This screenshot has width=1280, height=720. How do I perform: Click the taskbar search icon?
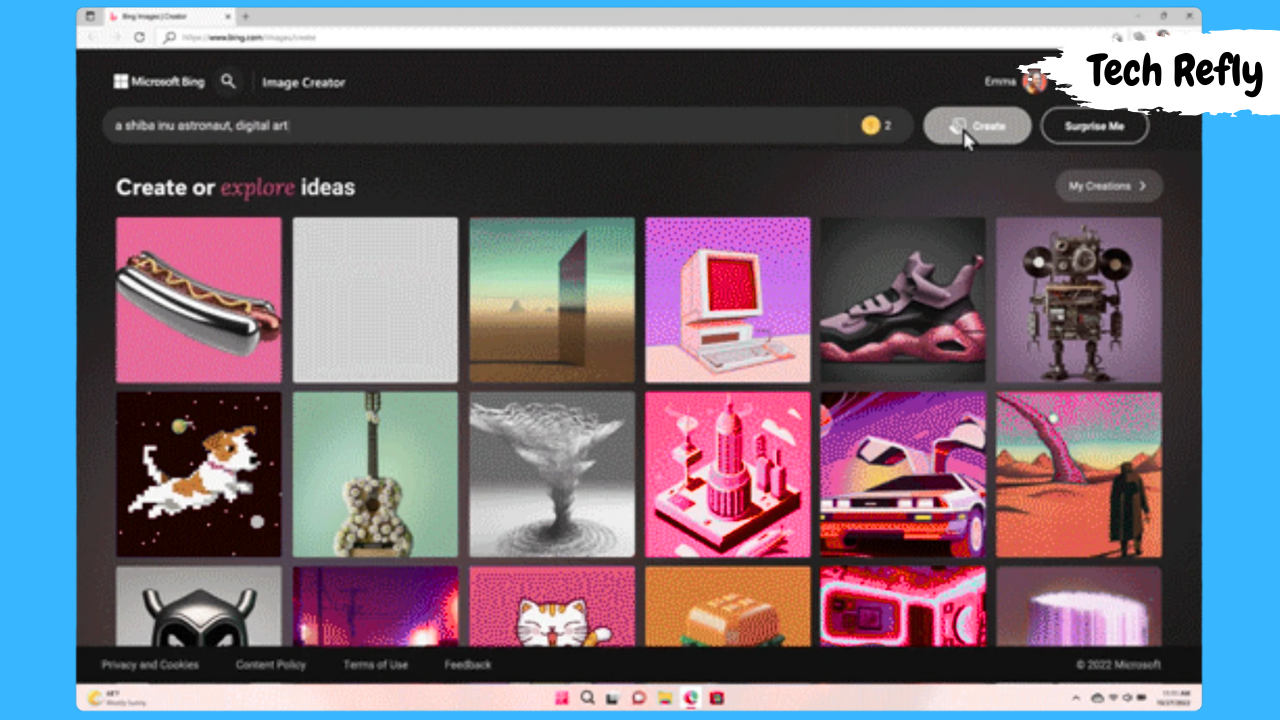(587, 697)
